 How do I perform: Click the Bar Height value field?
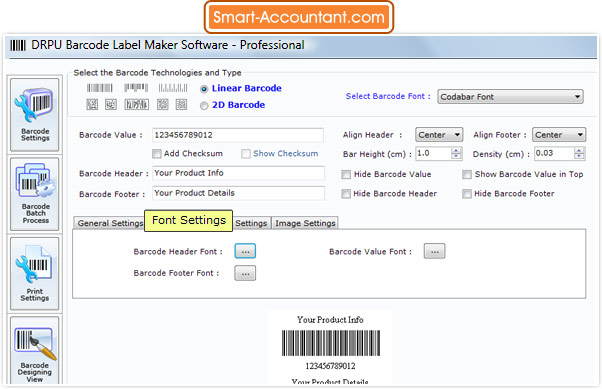(x=434, y=154)
